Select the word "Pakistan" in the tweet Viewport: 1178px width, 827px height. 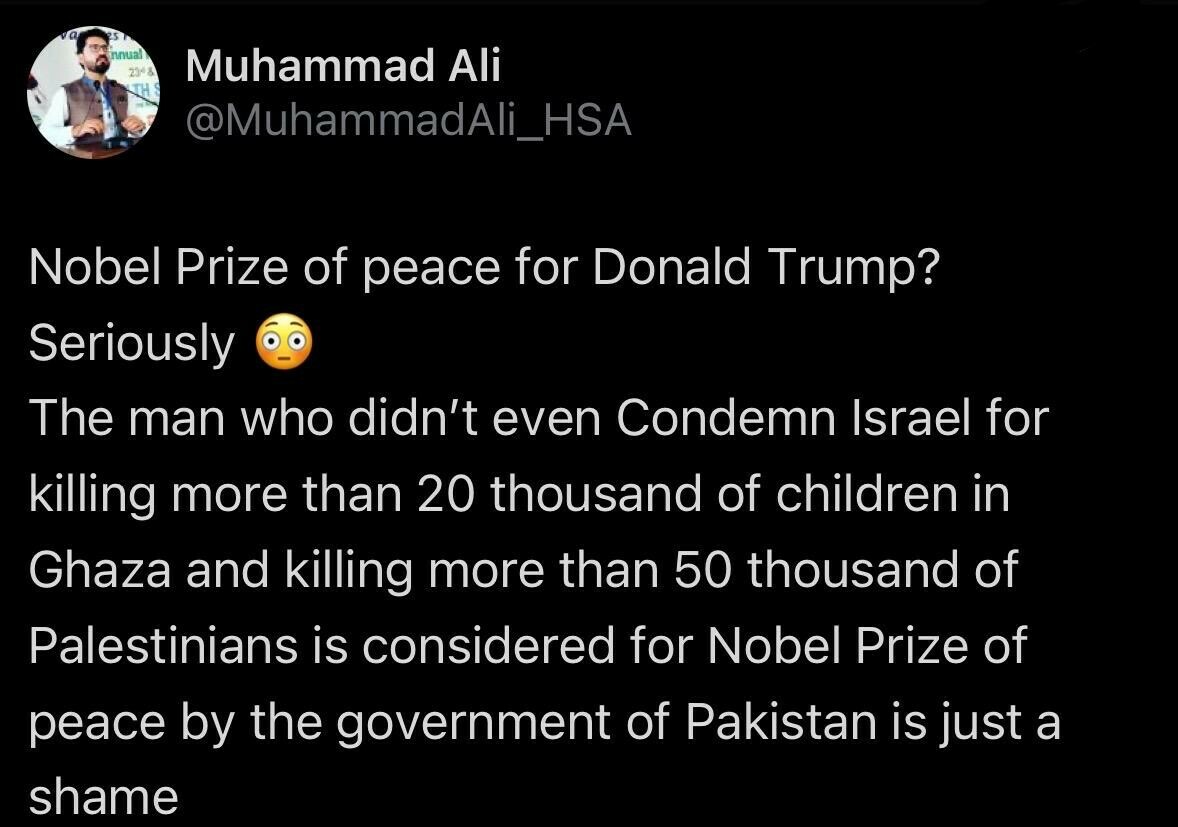pos(781,722)
